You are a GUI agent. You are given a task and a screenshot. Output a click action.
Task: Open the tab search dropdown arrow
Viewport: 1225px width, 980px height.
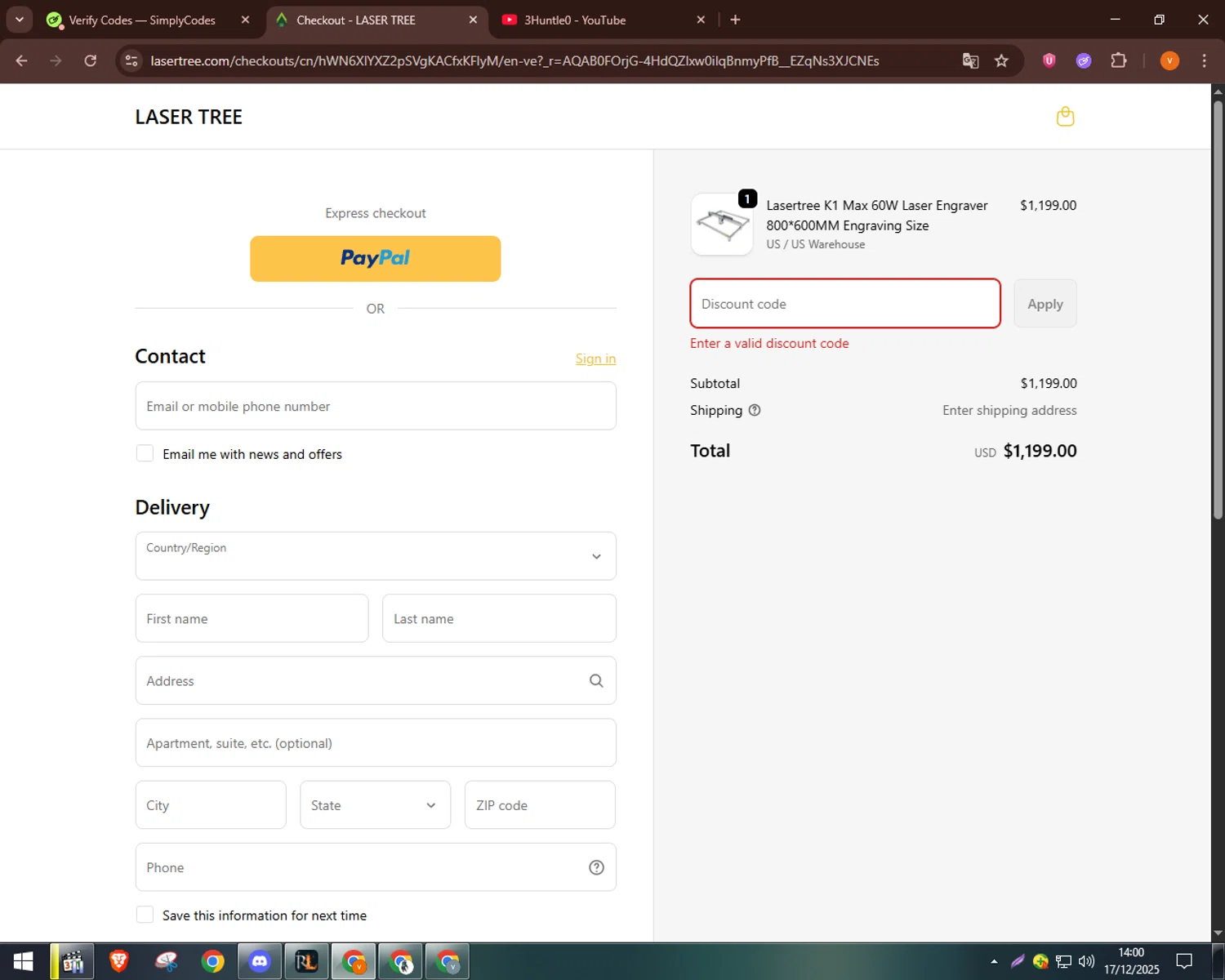(x=19, y=20)
